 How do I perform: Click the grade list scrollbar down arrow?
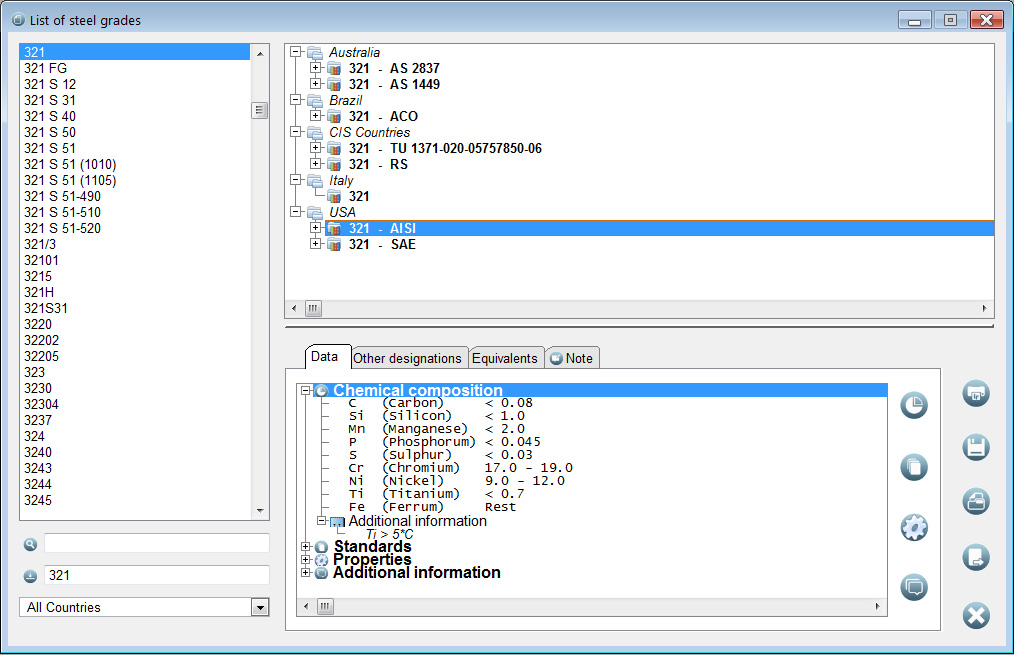coord(260,511)
